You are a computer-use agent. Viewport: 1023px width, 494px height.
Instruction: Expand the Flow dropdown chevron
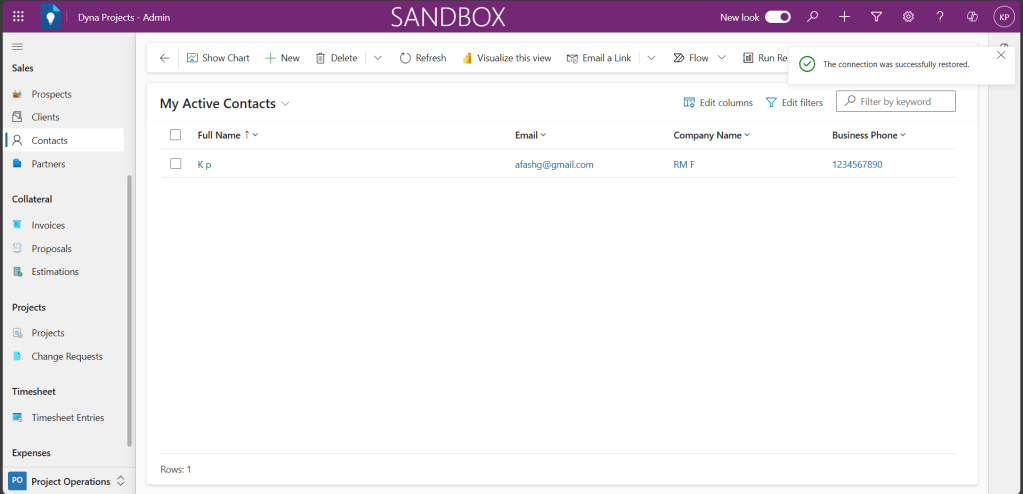coord(722,58)
